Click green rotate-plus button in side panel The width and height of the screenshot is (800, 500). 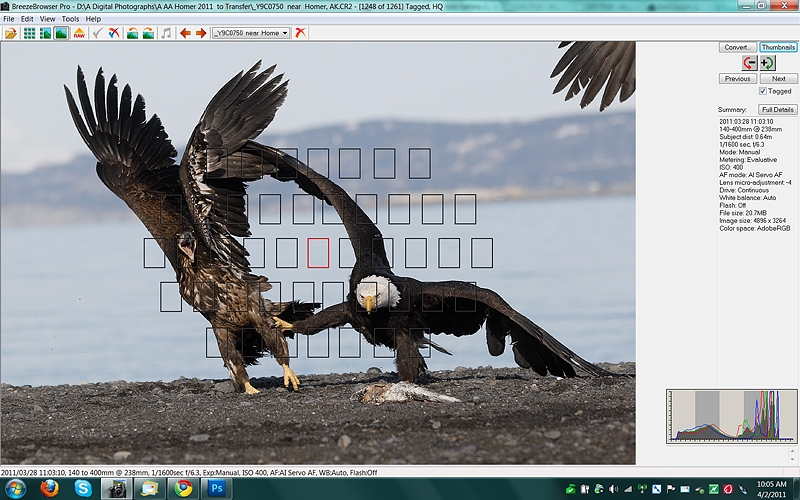tap(767, 63)
